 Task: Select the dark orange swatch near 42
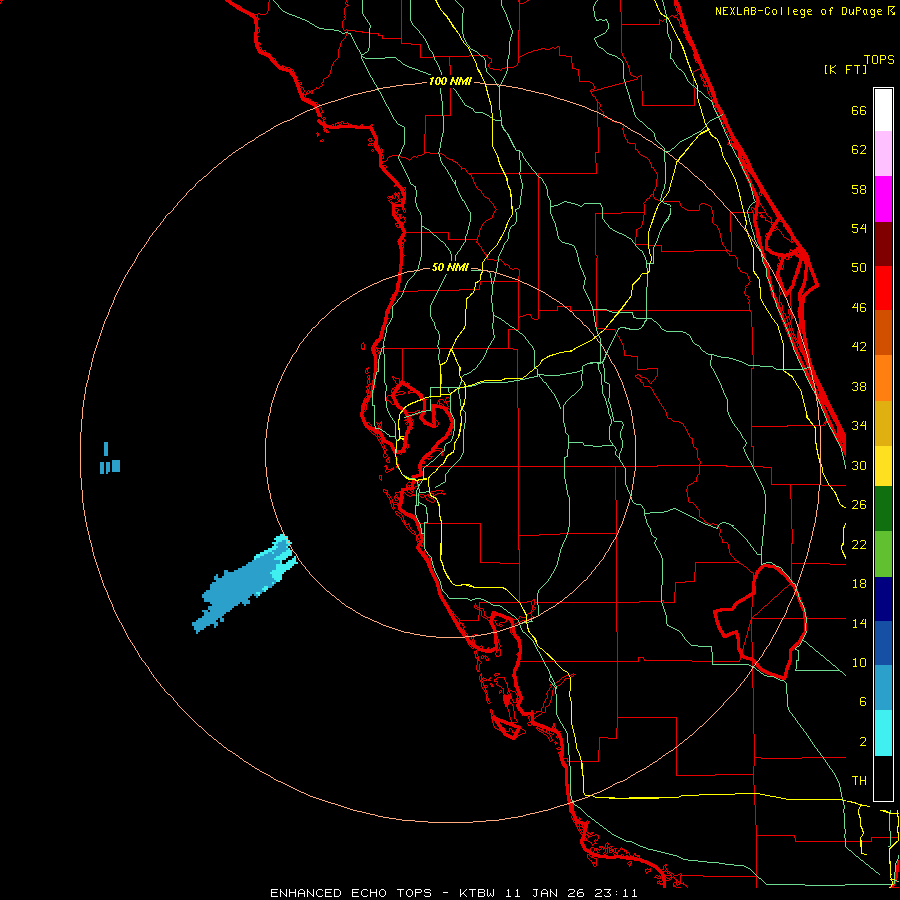[883, 333]
